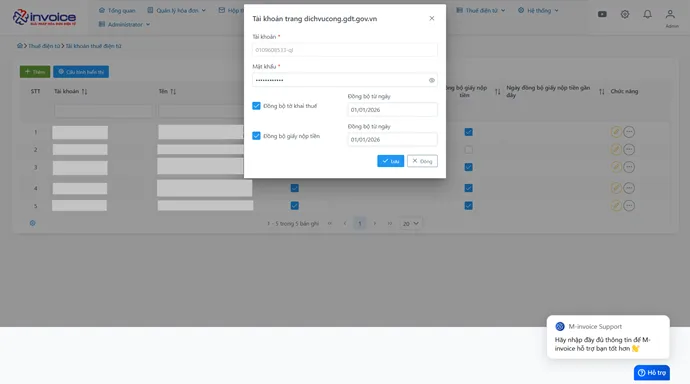Click the more options icon in row 2
This screenshot has height=384, width=690.
[x=629, y=150]
